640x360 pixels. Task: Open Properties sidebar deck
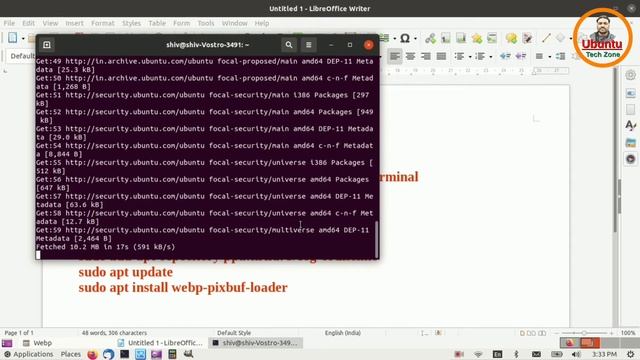(631, 93)
